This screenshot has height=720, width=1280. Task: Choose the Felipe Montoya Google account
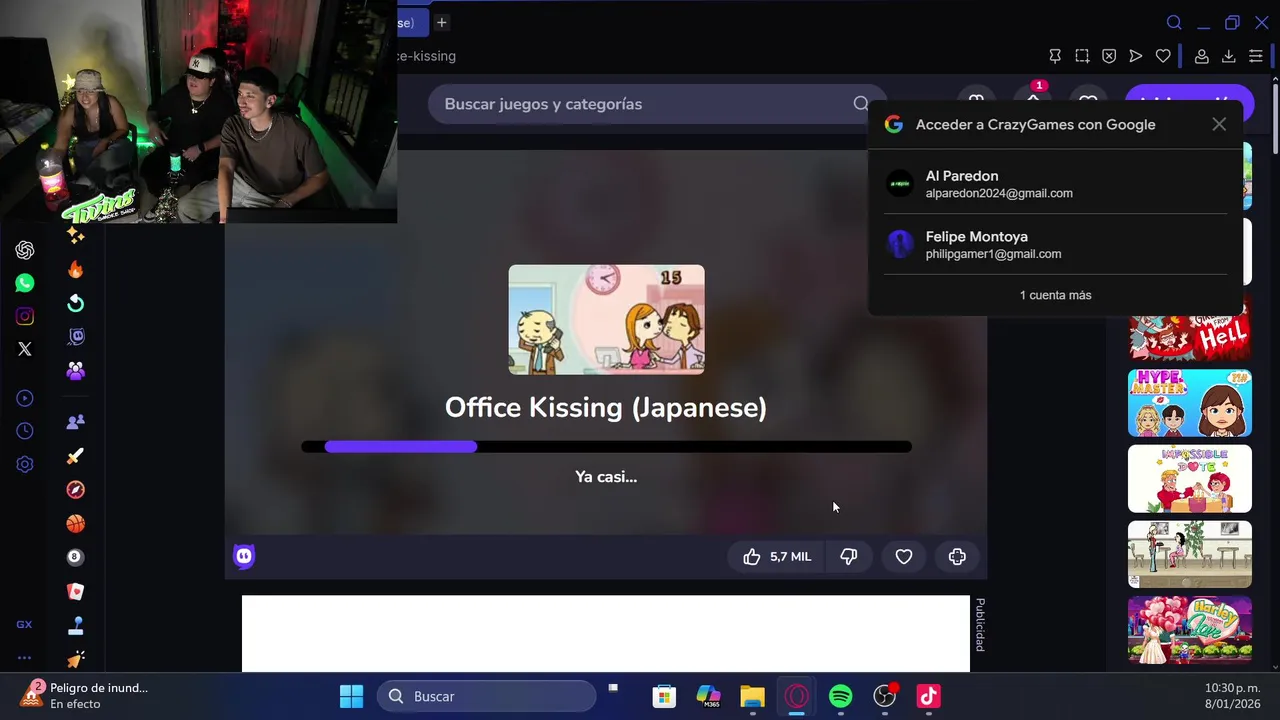(x=1056, y=245)
